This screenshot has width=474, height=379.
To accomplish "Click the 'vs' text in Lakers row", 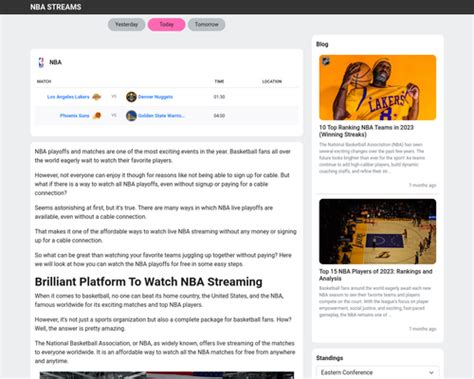I will click(x=114, y=97).
